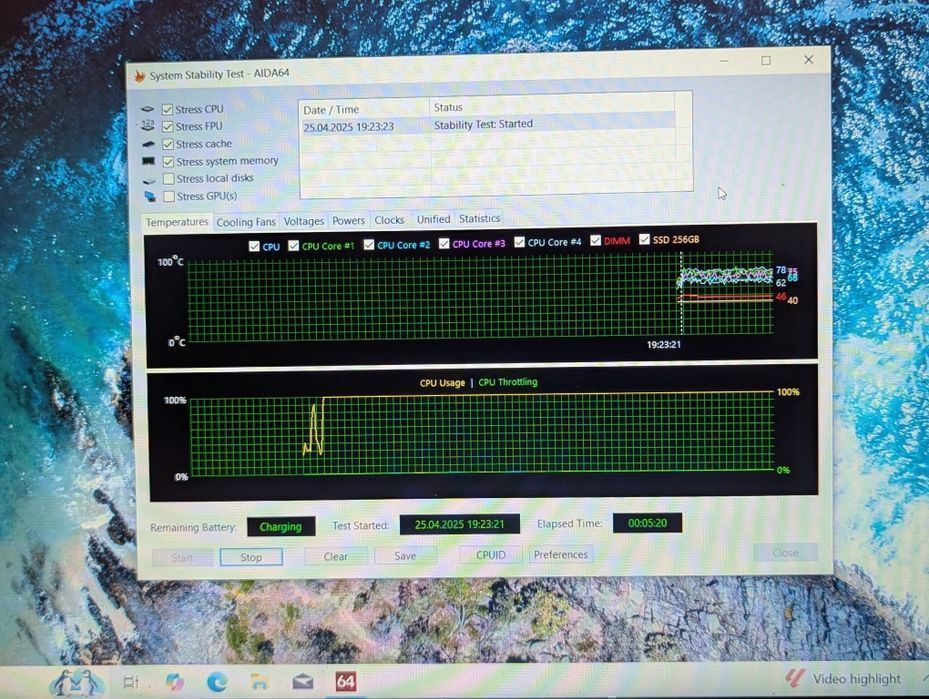The image size is (929, 699).
Task: Click the Video highlight tray icon
Action: coord(795,678)
